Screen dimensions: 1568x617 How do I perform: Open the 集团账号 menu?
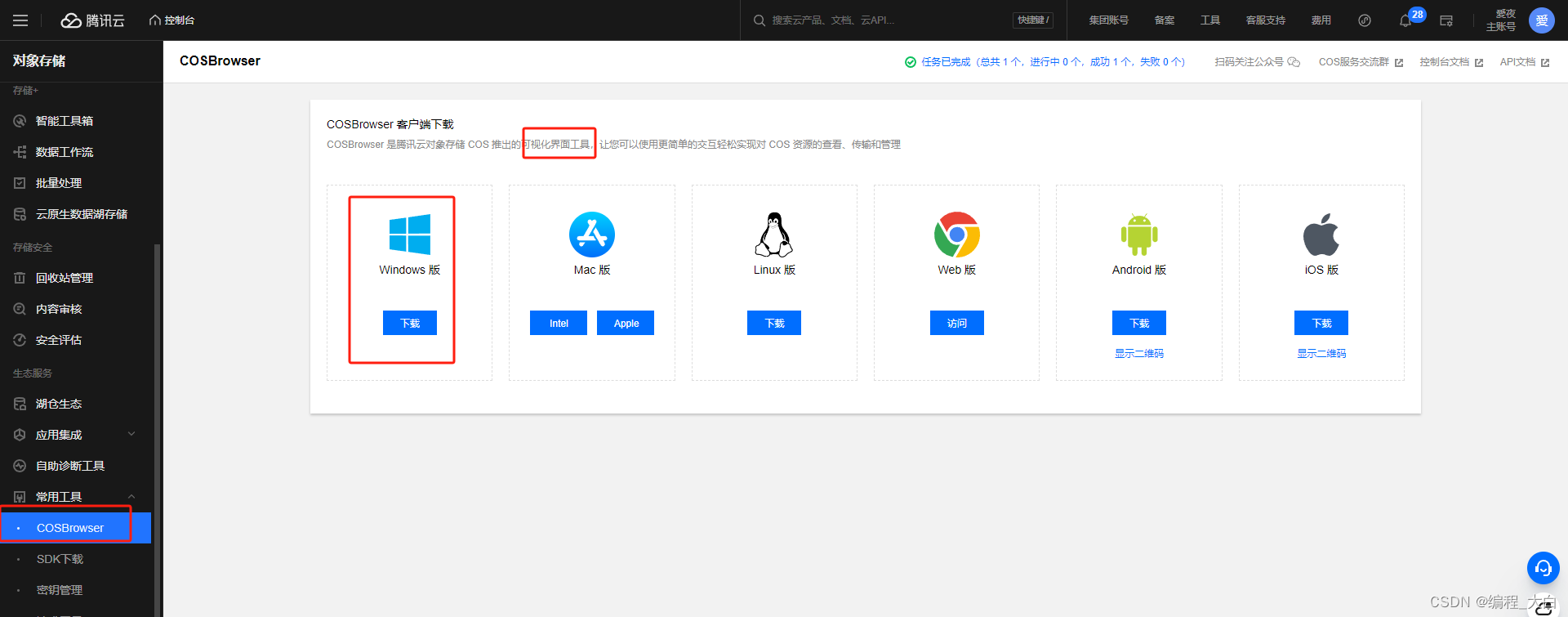point(1108,20)
